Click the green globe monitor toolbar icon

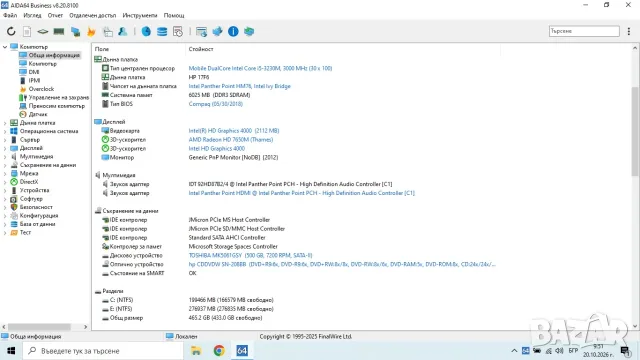(x=249, y=31)
